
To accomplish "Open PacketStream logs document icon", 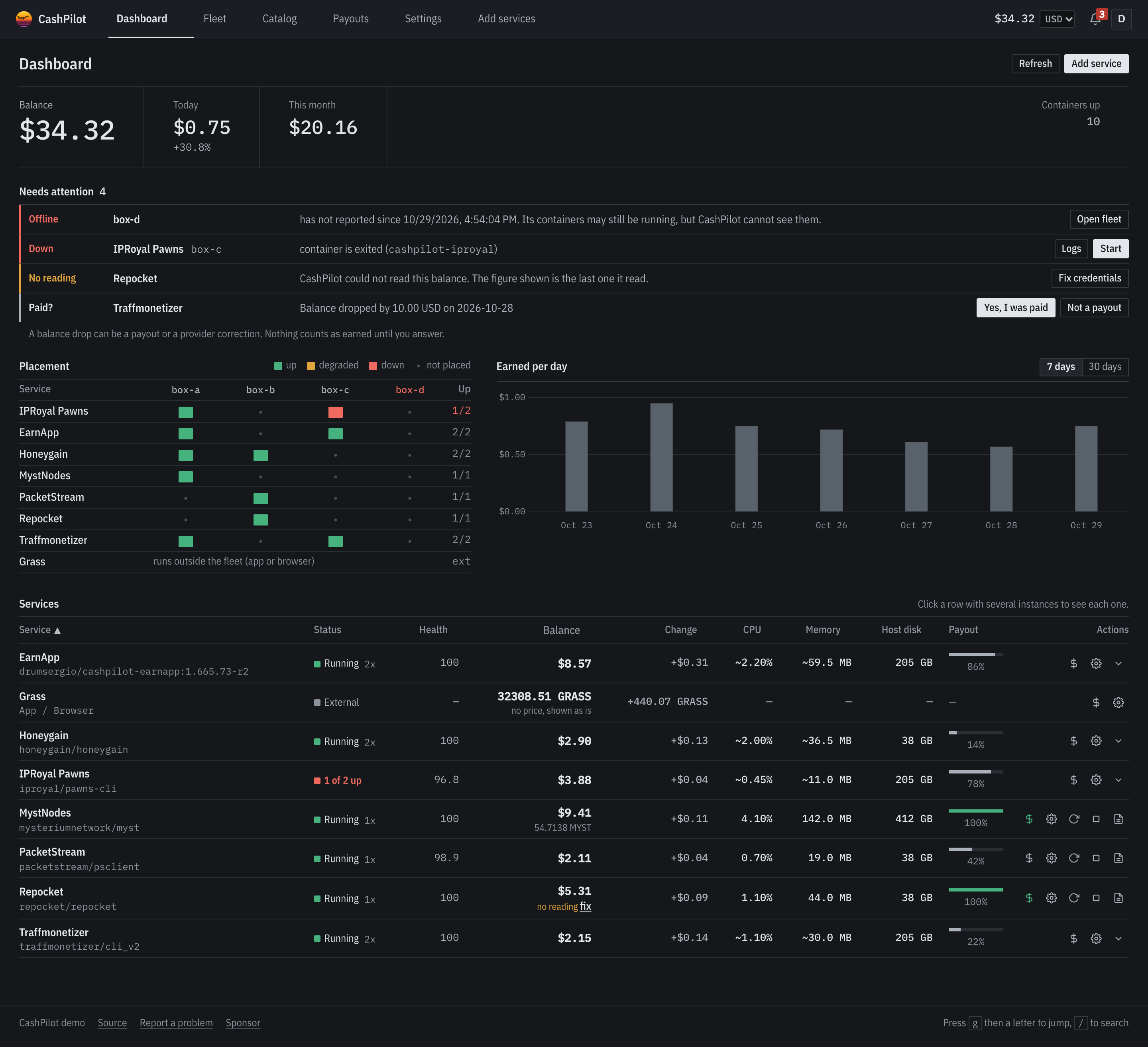I will (1119, 858).
